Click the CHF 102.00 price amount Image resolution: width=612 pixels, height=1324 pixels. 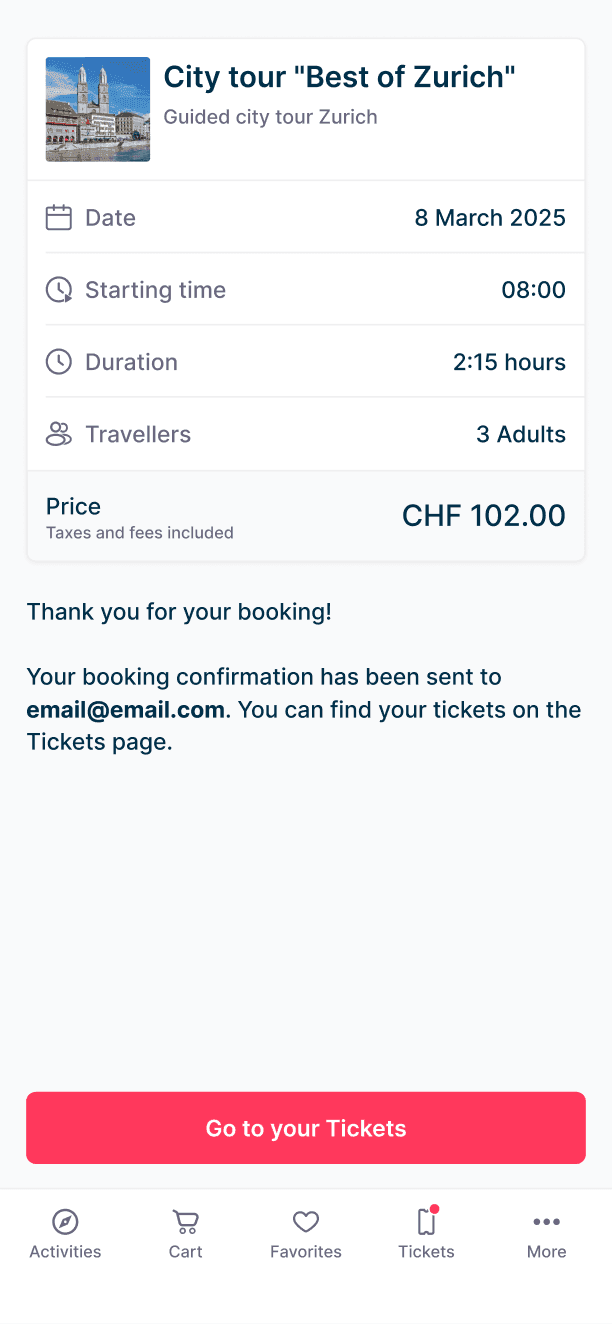click(483, 516)
